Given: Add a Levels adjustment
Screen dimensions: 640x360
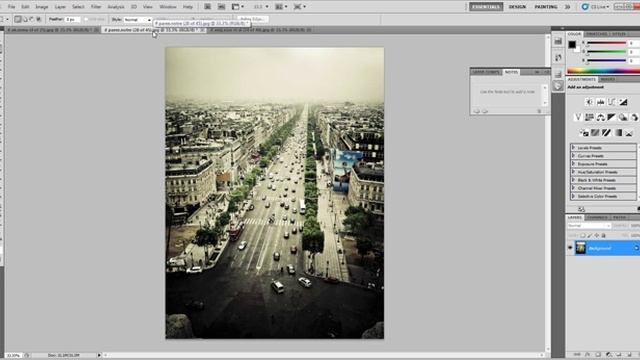Looking at the screenshot, I should [600, 102].
